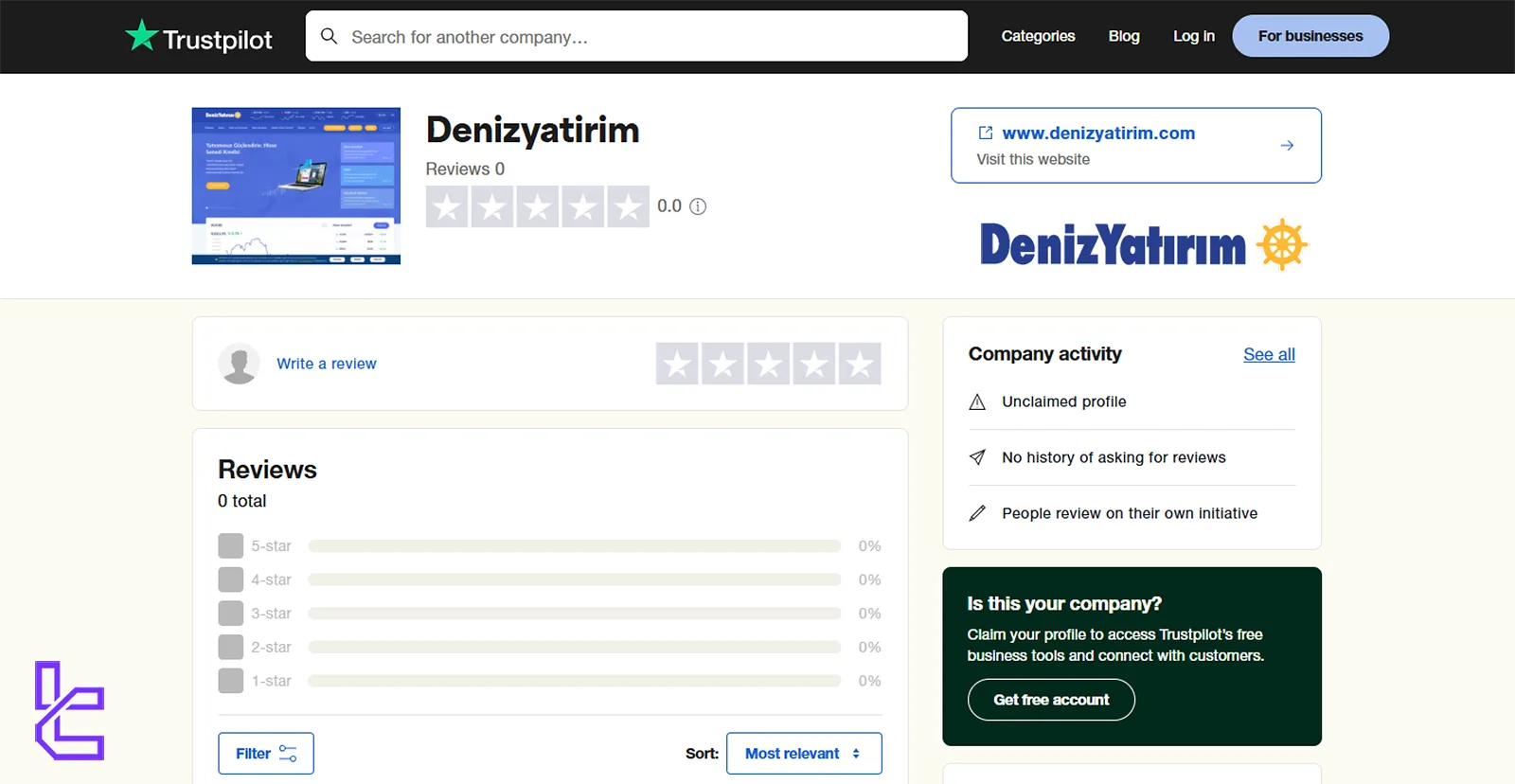Screen dimensions: 1515x784
Task: Open the Most relevant sort dropdown
Action: [x=804, y=754]
